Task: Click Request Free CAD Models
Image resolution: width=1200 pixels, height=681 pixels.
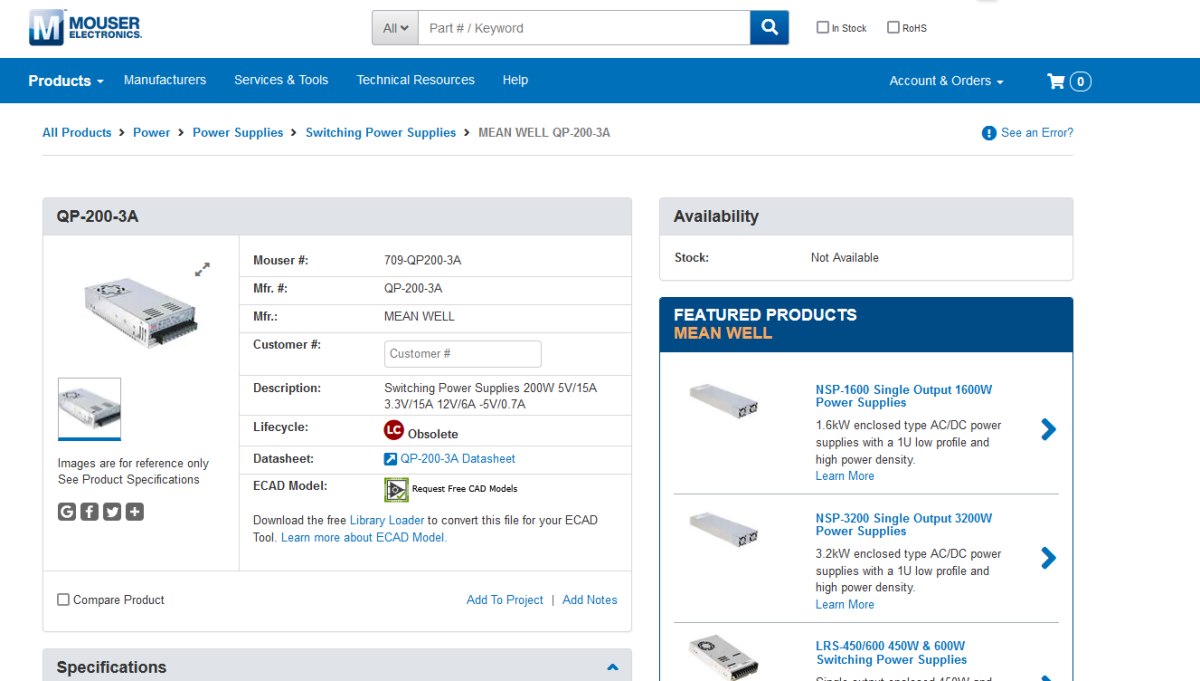Action: point(465,489)
